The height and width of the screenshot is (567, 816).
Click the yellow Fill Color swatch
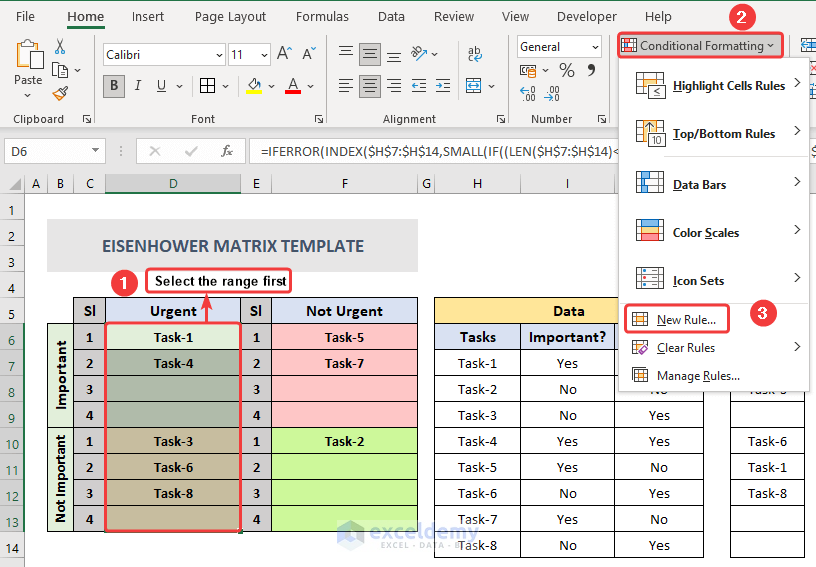point(255,86)
